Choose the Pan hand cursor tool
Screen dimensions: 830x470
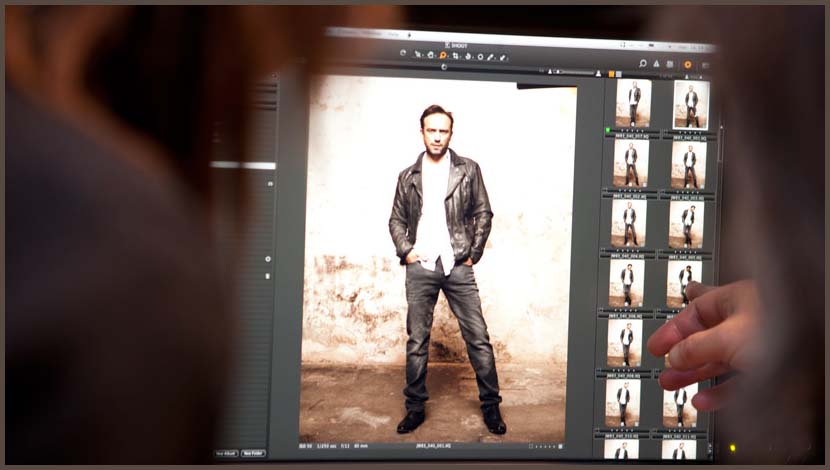click(x=430, y=54)
